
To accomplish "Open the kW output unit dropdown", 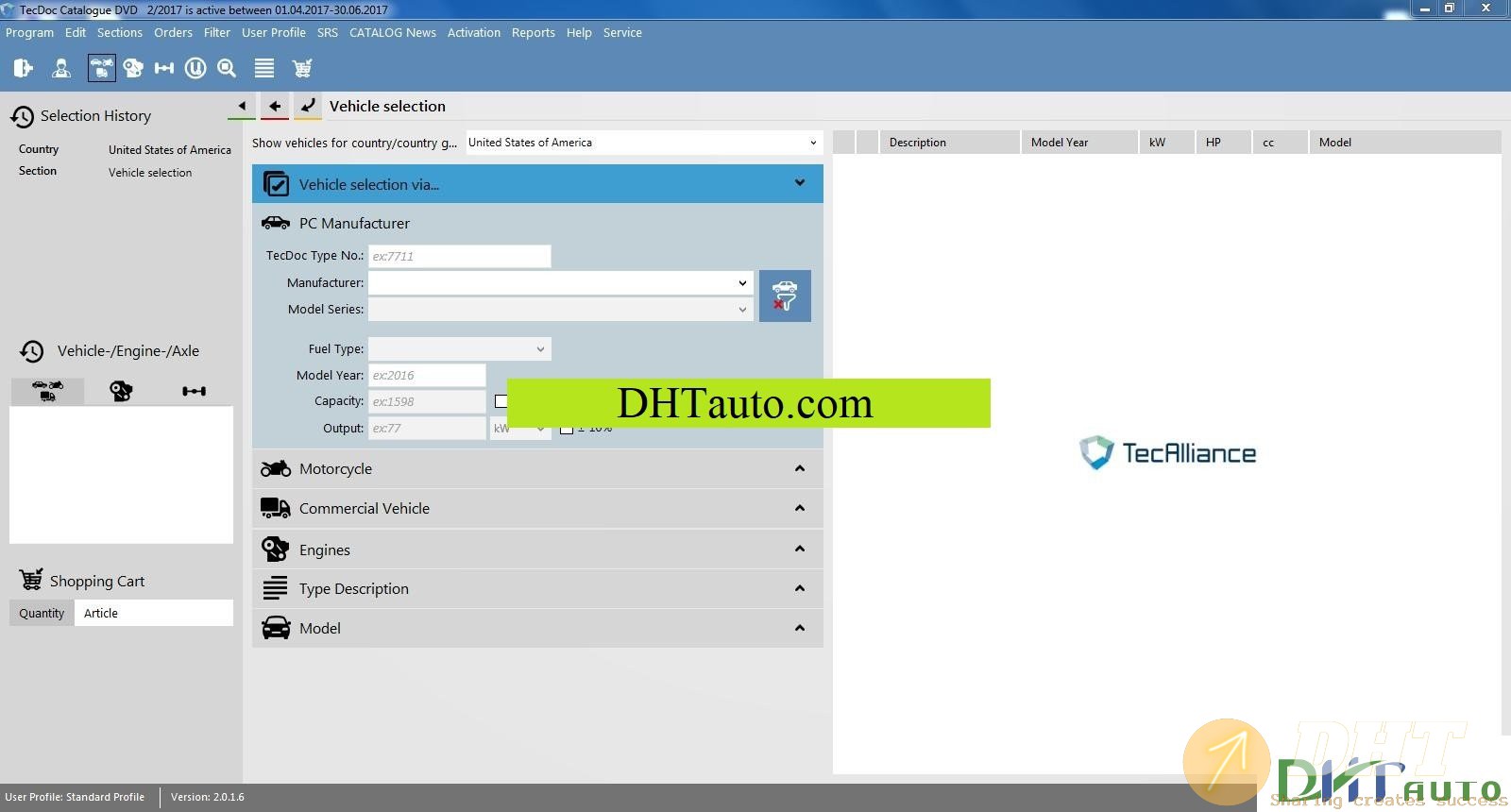I will [x=520, y=428].
